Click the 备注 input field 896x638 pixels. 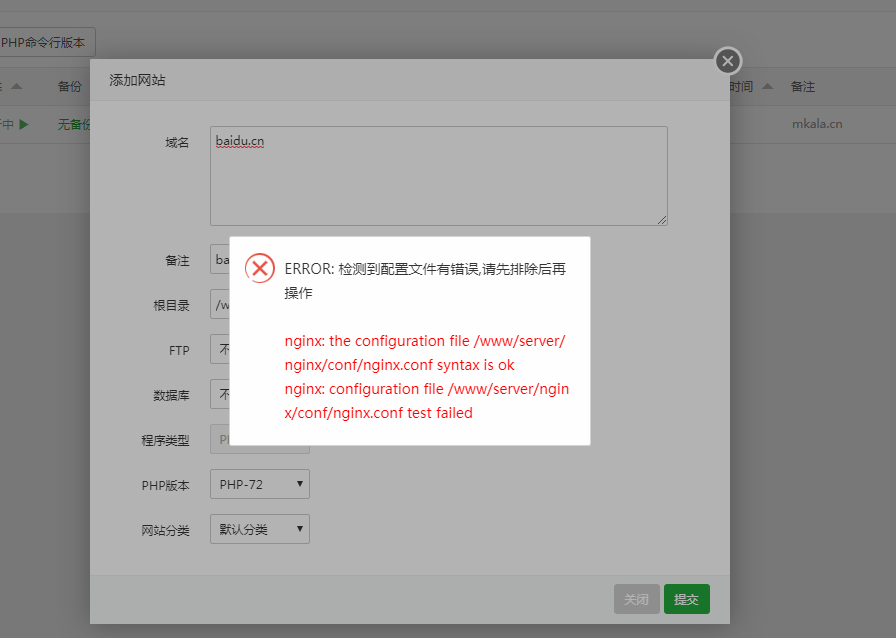220,260
